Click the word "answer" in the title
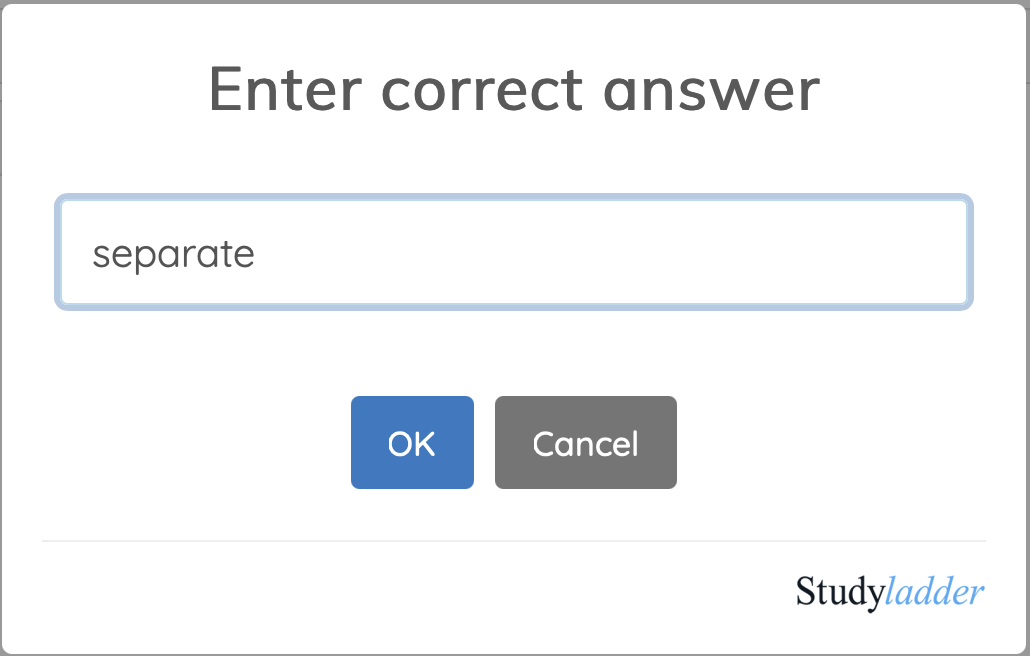Image resolution: width=1030 pixels, height=656 pixels. (x=711, y=90)
